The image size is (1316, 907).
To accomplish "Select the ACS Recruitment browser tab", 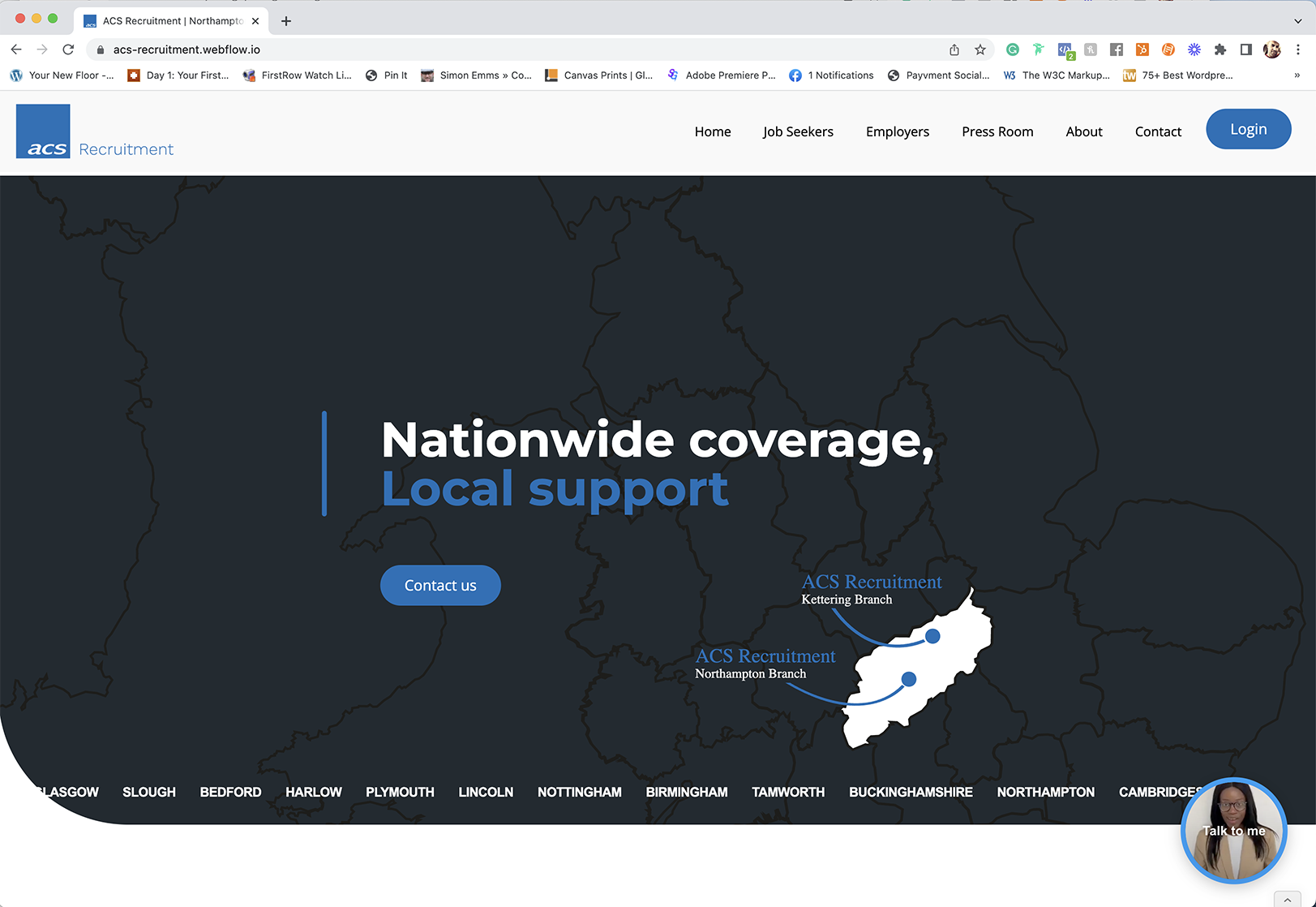I will 171,21.
